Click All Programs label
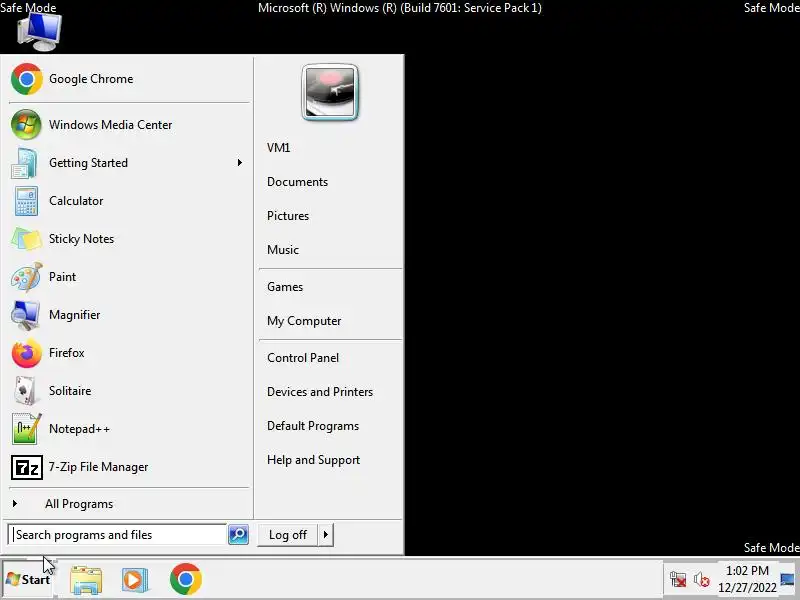Screen dimensions: 800x600 tap(79, 504)
